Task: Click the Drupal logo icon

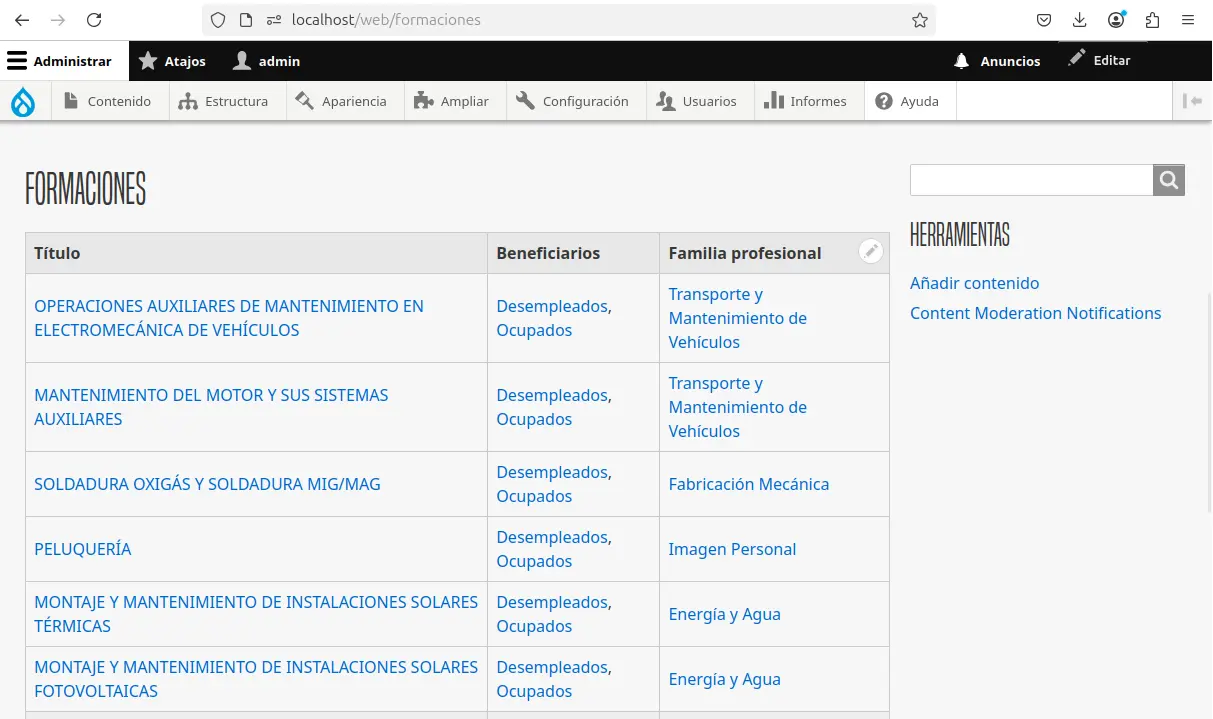Action: pyautogui.click(x=24, y=100)
